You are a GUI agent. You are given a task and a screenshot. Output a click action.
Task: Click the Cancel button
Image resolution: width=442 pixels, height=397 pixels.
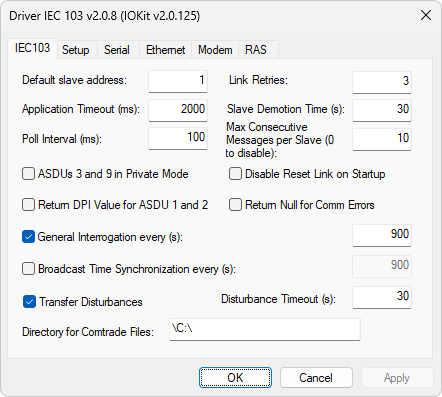click(316, 378)
